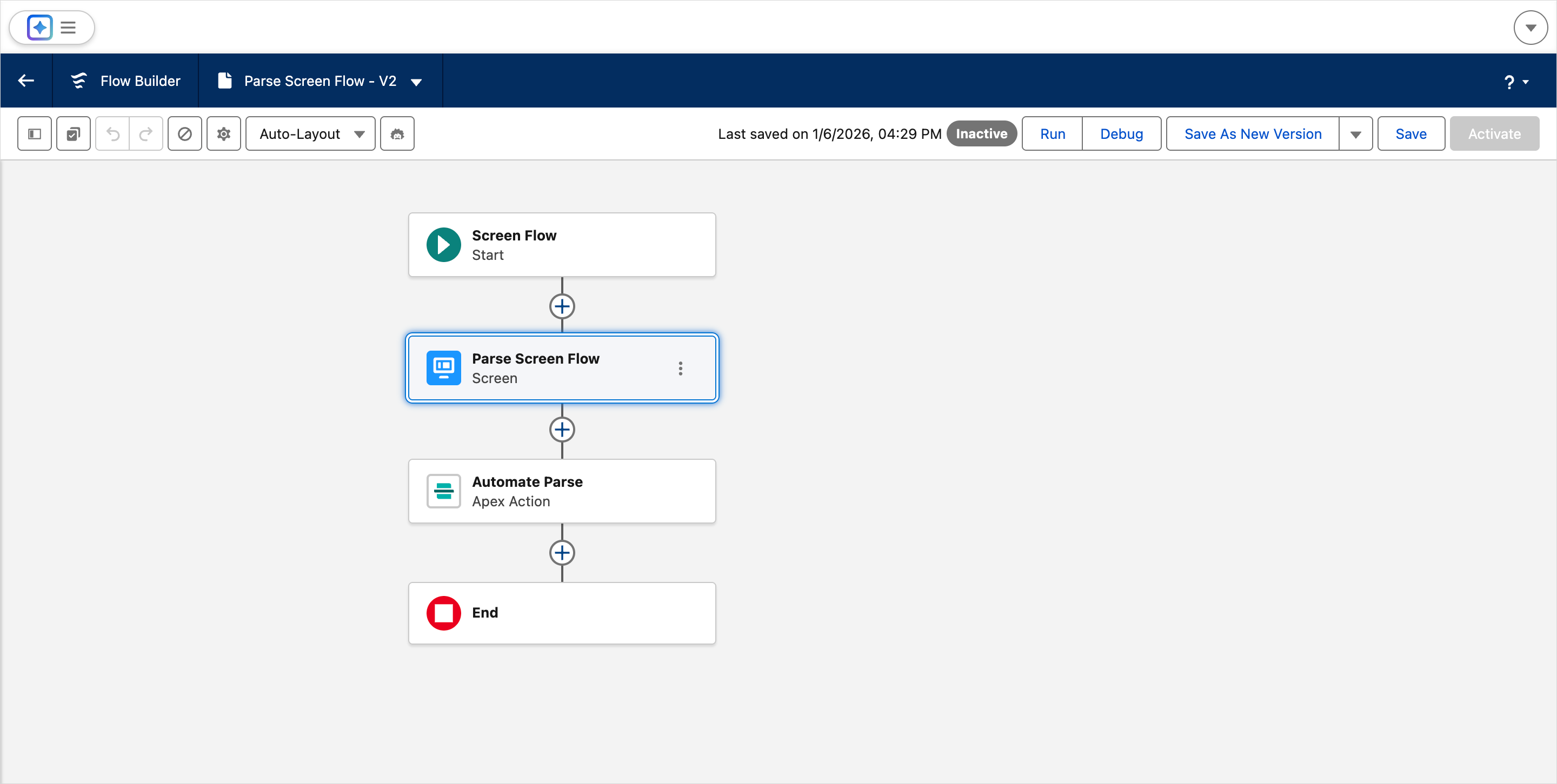Click the disabled Activate button
This screenshot has width=1557, height=784.
1494,133
